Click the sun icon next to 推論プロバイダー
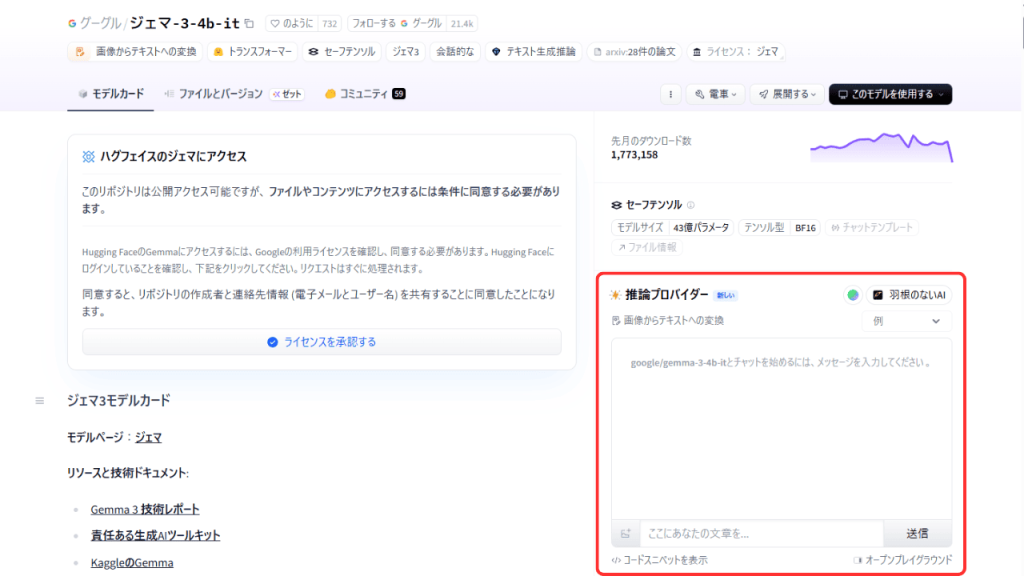1024x576 pixels. click(x=615, y=295)
